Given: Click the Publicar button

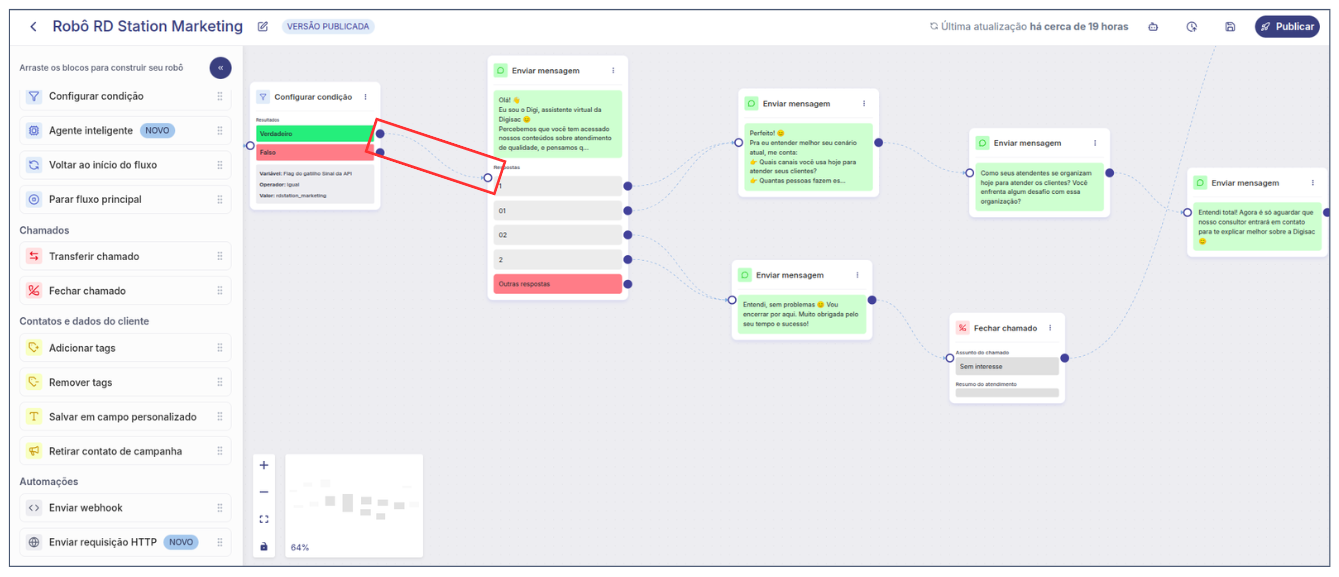Looking at the screenshot, I should click(x=1287, y=27).
